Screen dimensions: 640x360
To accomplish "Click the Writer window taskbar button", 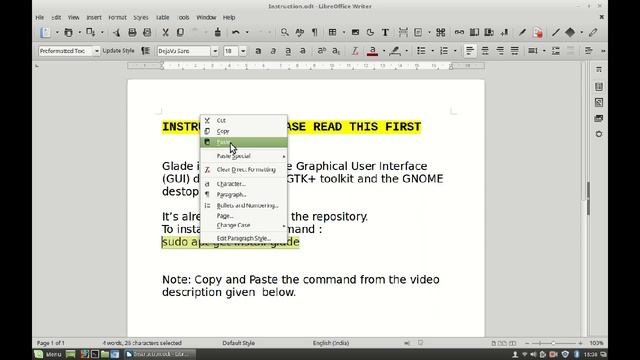I will point(159,354).
